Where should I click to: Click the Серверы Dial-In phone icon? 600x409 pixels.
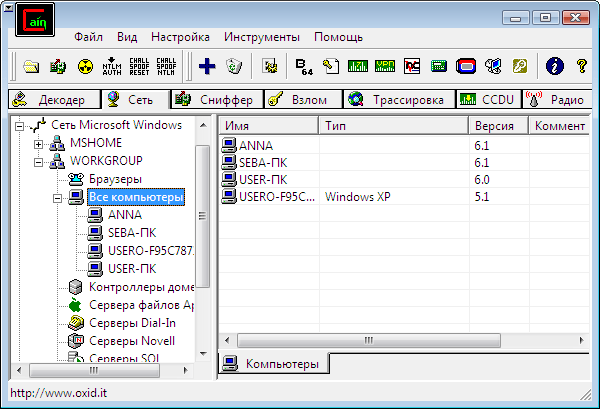(76, 323)
